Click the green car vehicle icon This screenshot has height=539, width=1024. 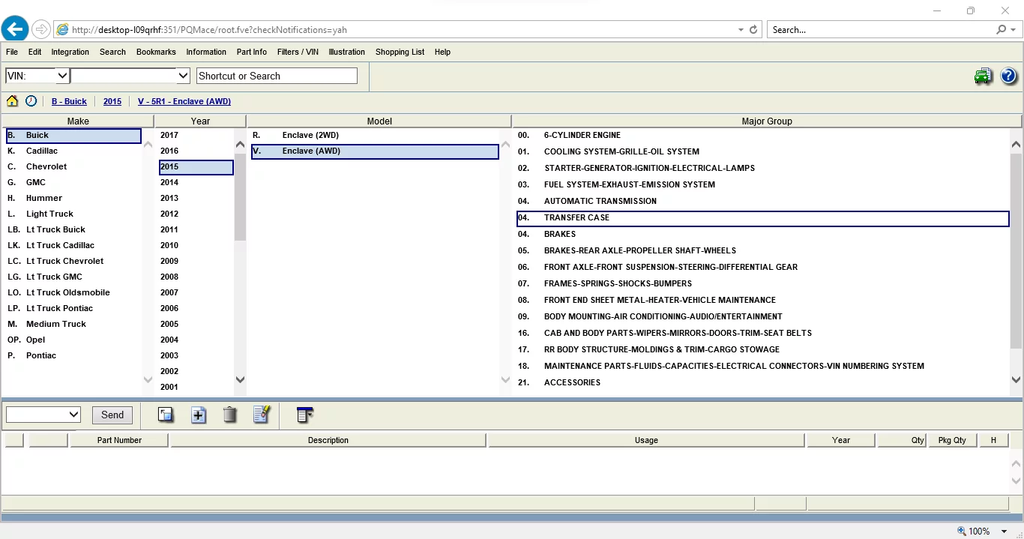[x=983, y=77]
